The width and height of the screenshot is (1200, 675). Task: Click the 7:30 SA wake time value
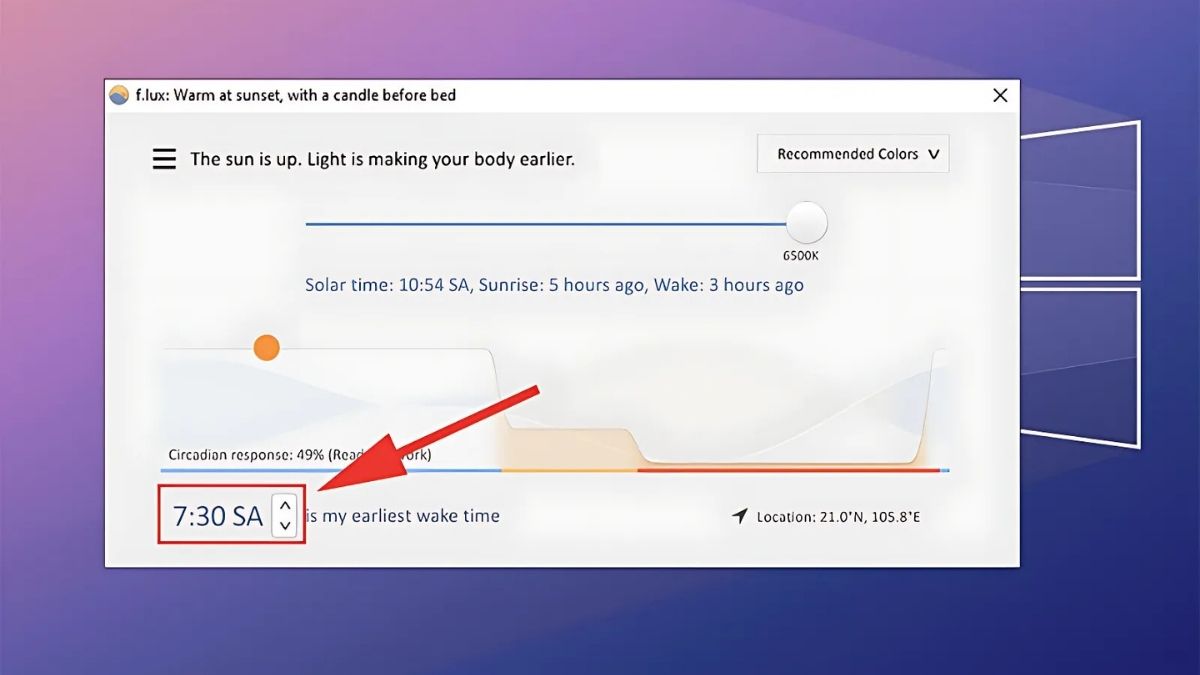click(x=218, y=516)
